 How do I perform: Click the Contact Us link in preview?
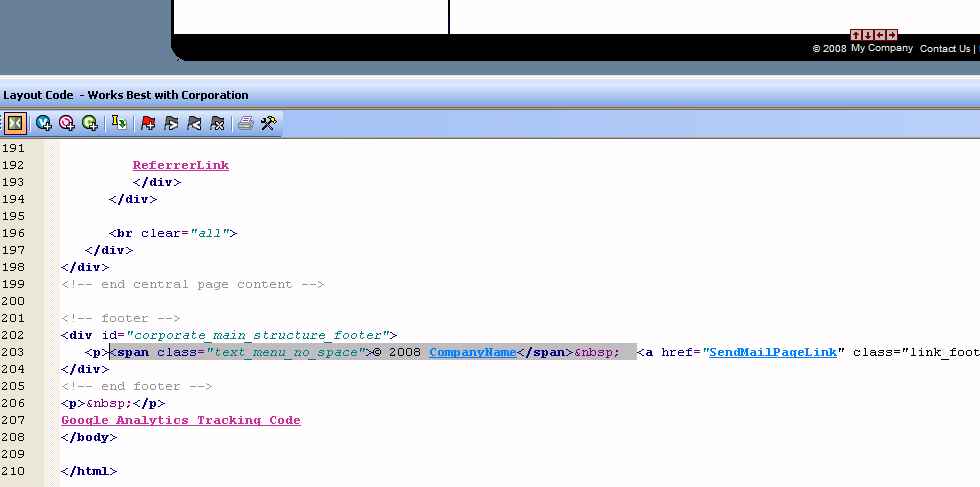(x=944, y=48)
